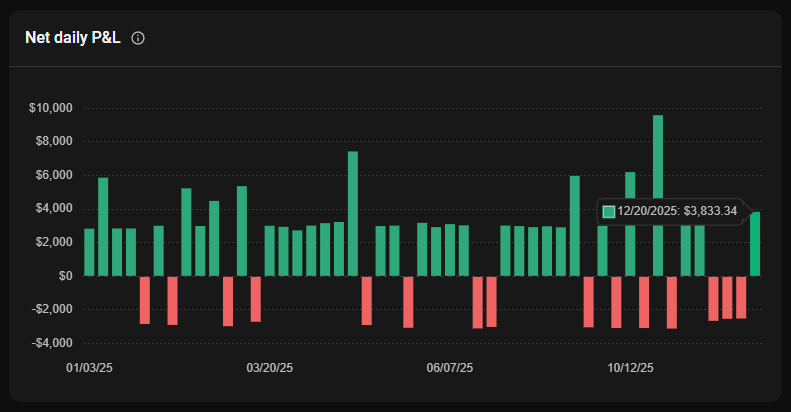Click the Net daily P&L title
This screenshot has width=791, height=412.
[x=72, y=38]
